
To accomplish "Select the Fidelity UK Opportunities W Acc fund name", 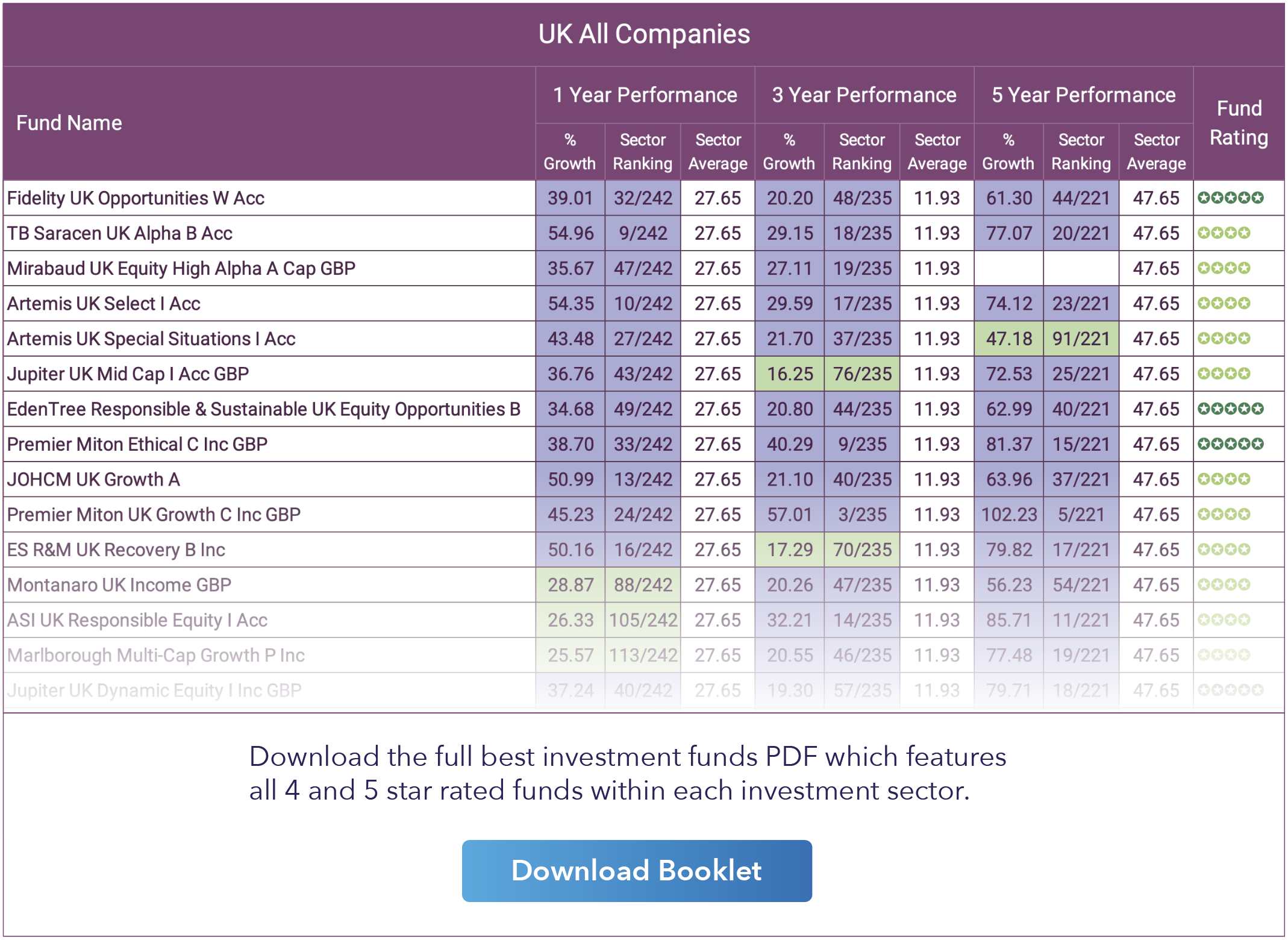I will pyautogui.click(x=136, y=198).
